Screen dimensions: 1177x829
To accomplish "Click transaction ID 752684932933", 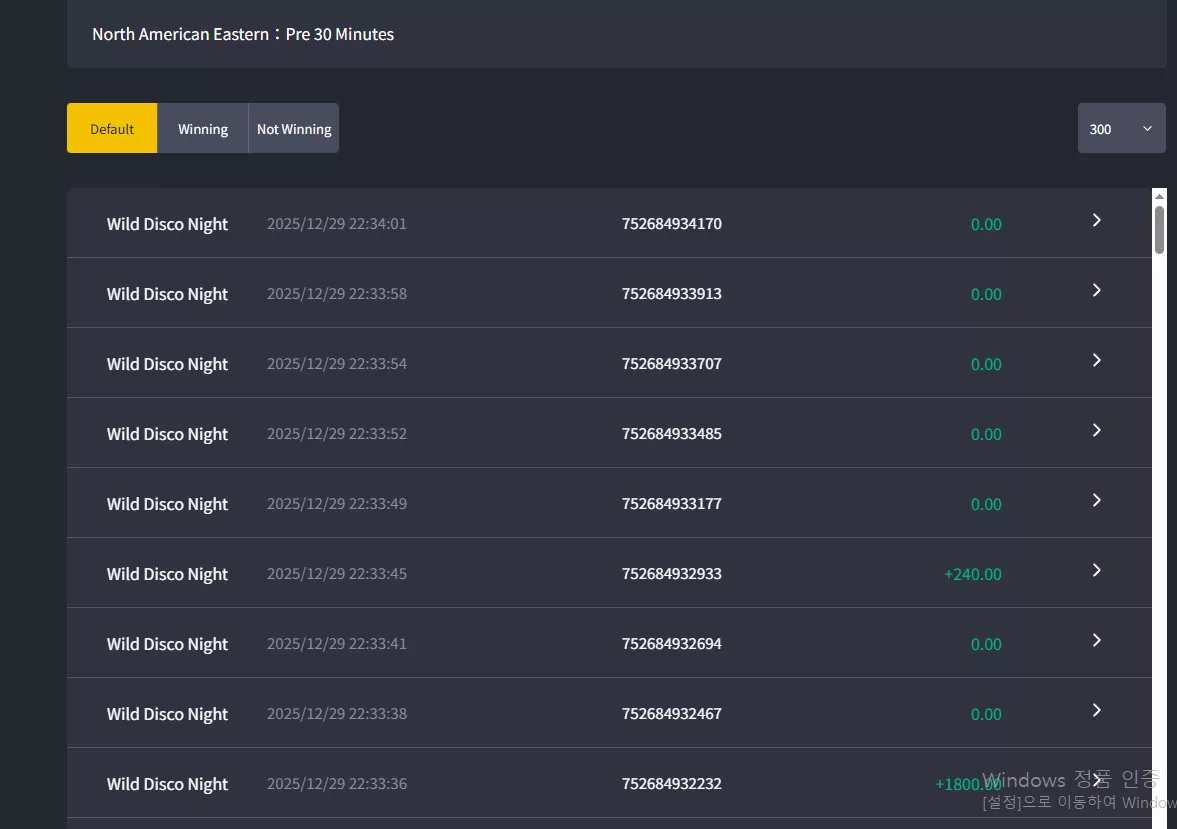I will (x=671, y=574).
